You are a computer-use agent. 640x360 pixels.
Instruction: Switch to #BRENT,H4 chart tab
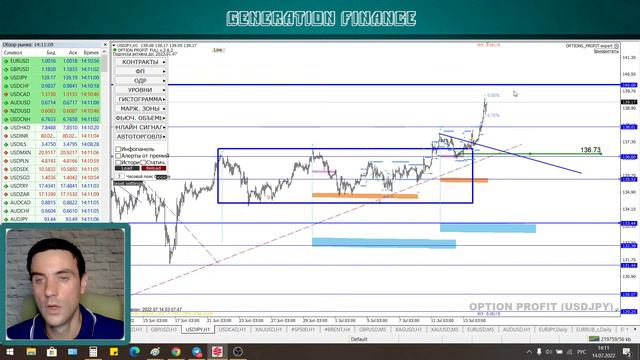337,329
